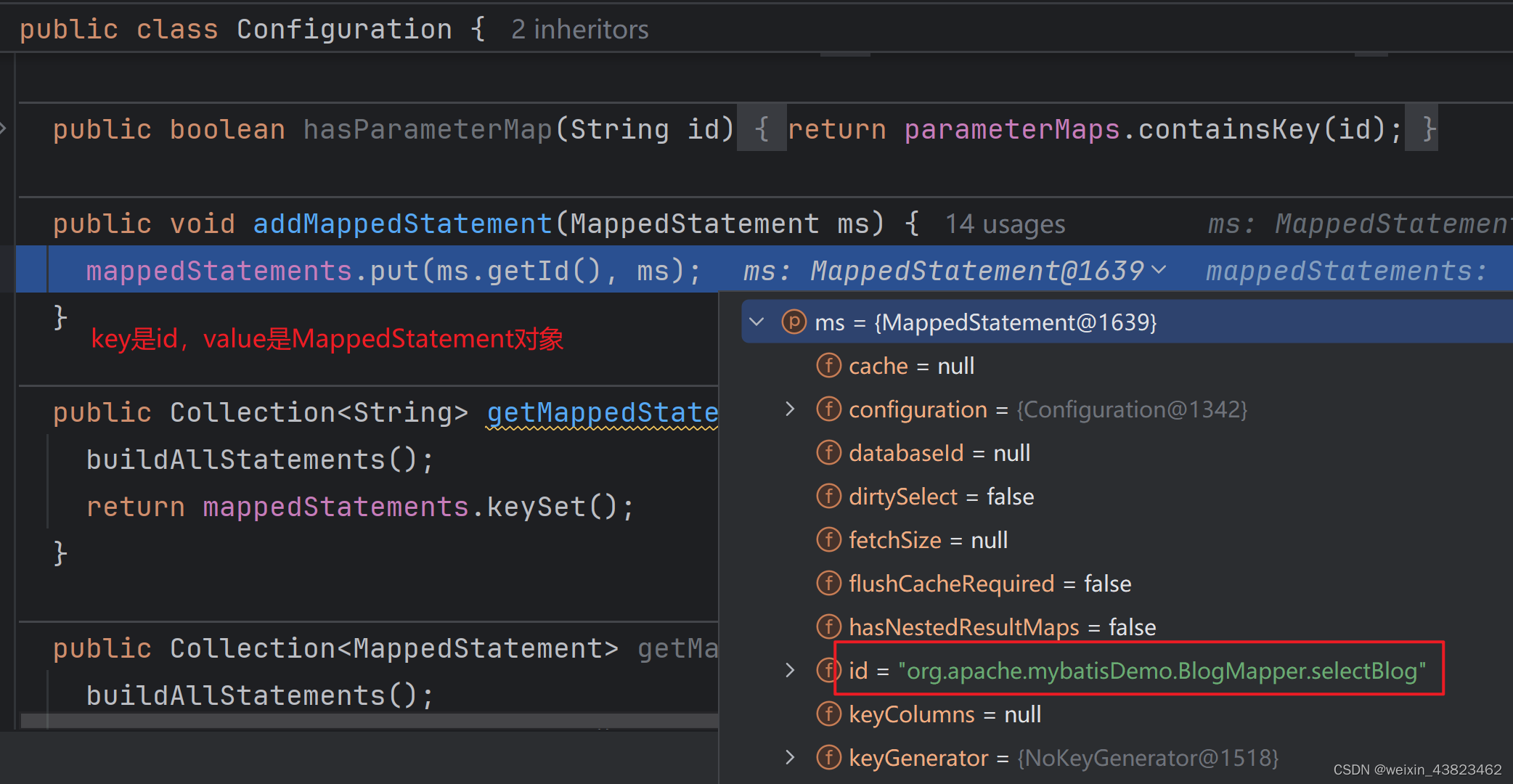
Task: Click the 14 usages hint
Action: pyautogui.click(x=1005, y=224)
